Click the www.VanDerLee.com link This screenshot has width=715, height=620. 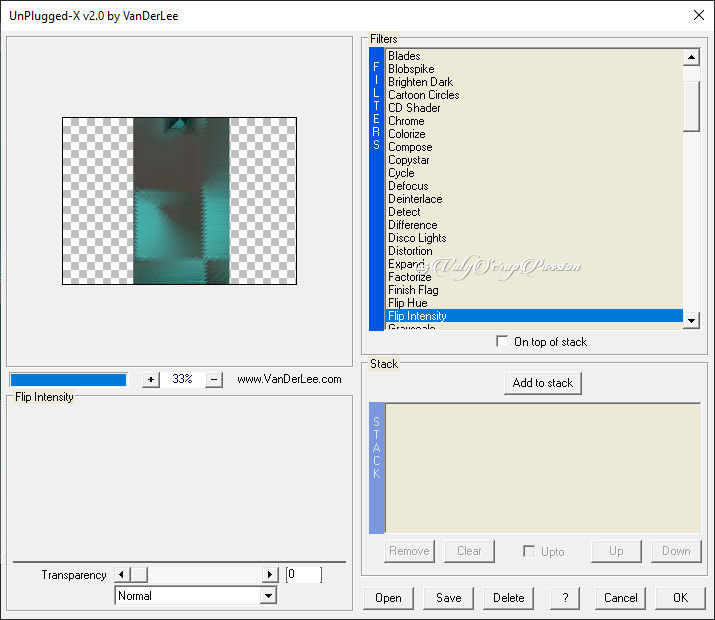pos(289,379)
